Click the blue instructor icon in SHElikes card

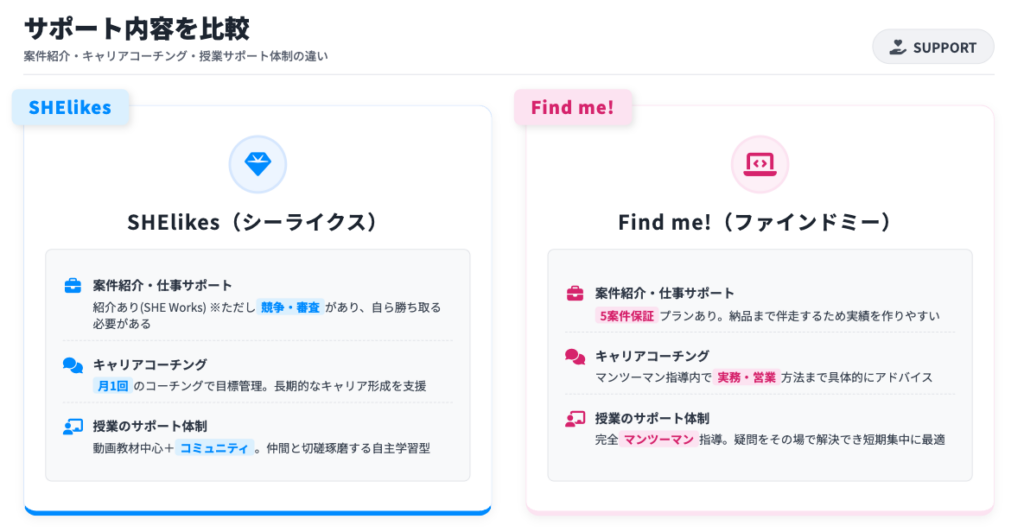[x=73, y=426]
